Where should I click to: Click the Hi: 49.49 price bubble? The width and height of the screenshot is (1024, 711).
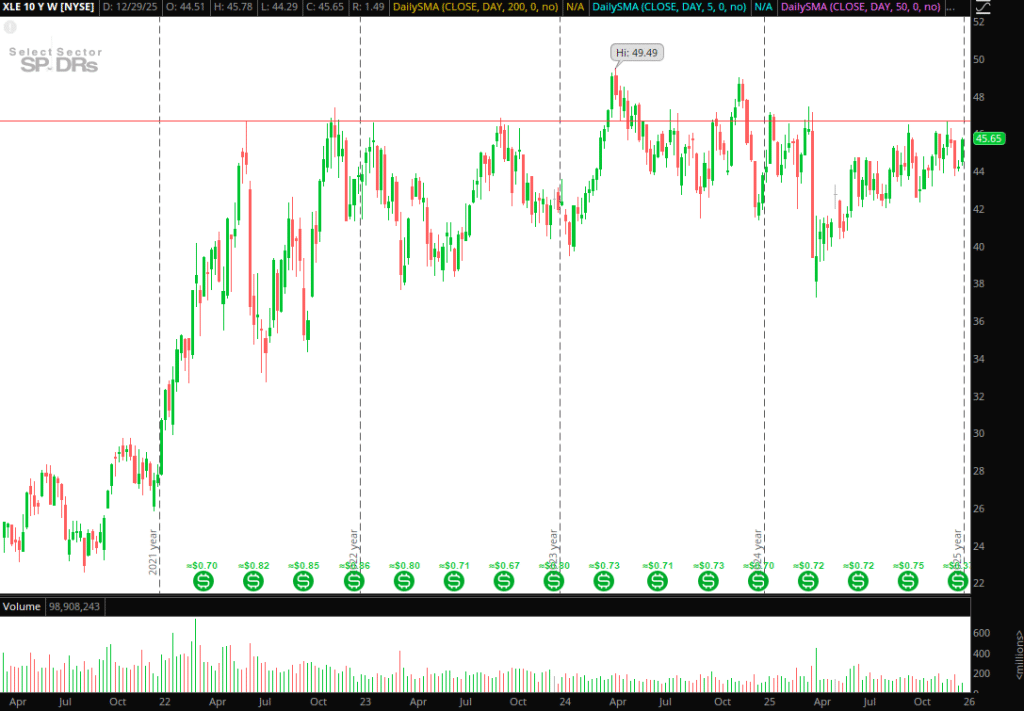637,52
